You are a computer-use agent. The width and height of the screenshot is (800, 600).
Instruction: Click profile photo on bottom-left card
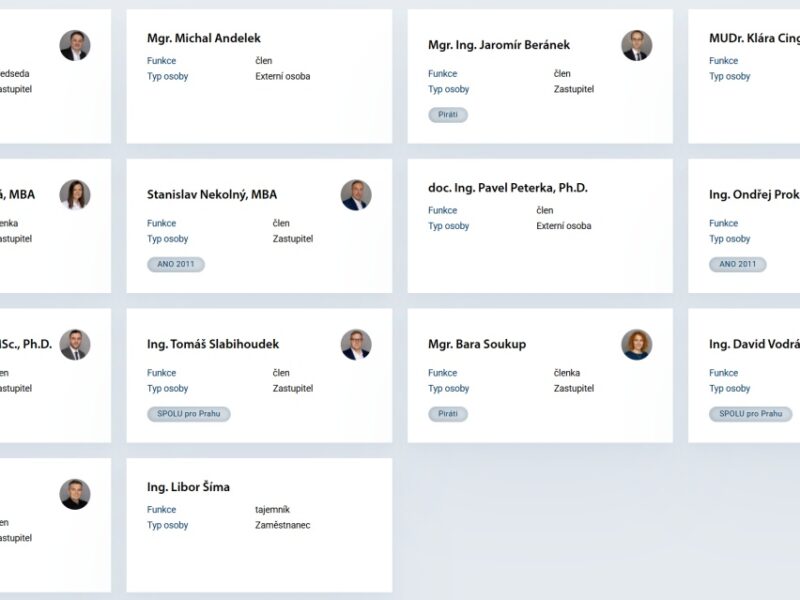click(75, 494)
